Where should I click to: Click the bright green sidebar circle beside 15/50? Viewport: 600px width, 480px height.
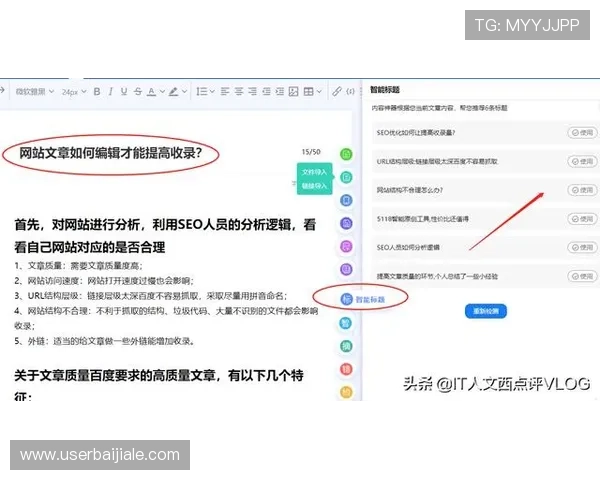point(346,154)
